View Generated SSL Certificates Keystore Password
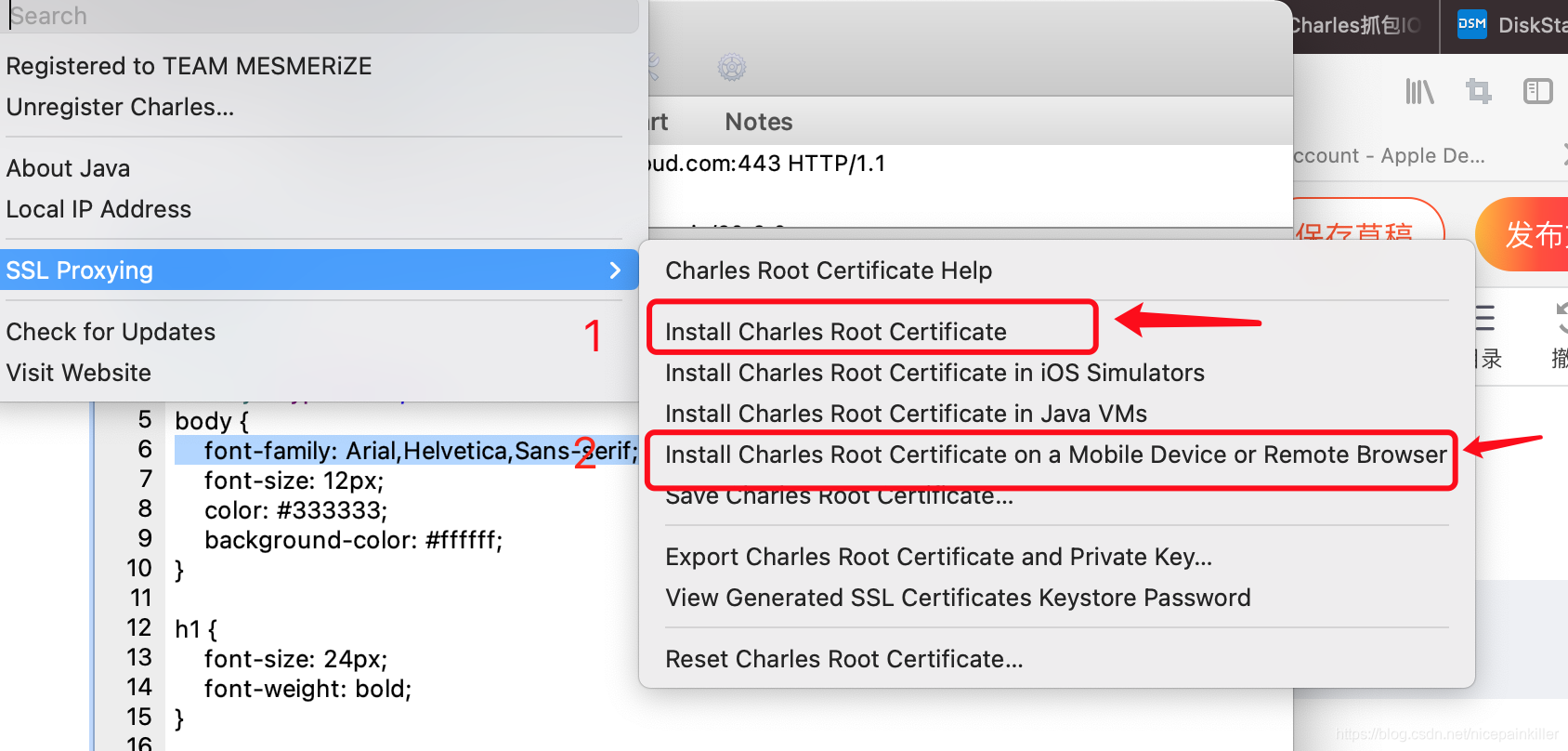The height and width of the screenshot is (751, 1568). 958,598
